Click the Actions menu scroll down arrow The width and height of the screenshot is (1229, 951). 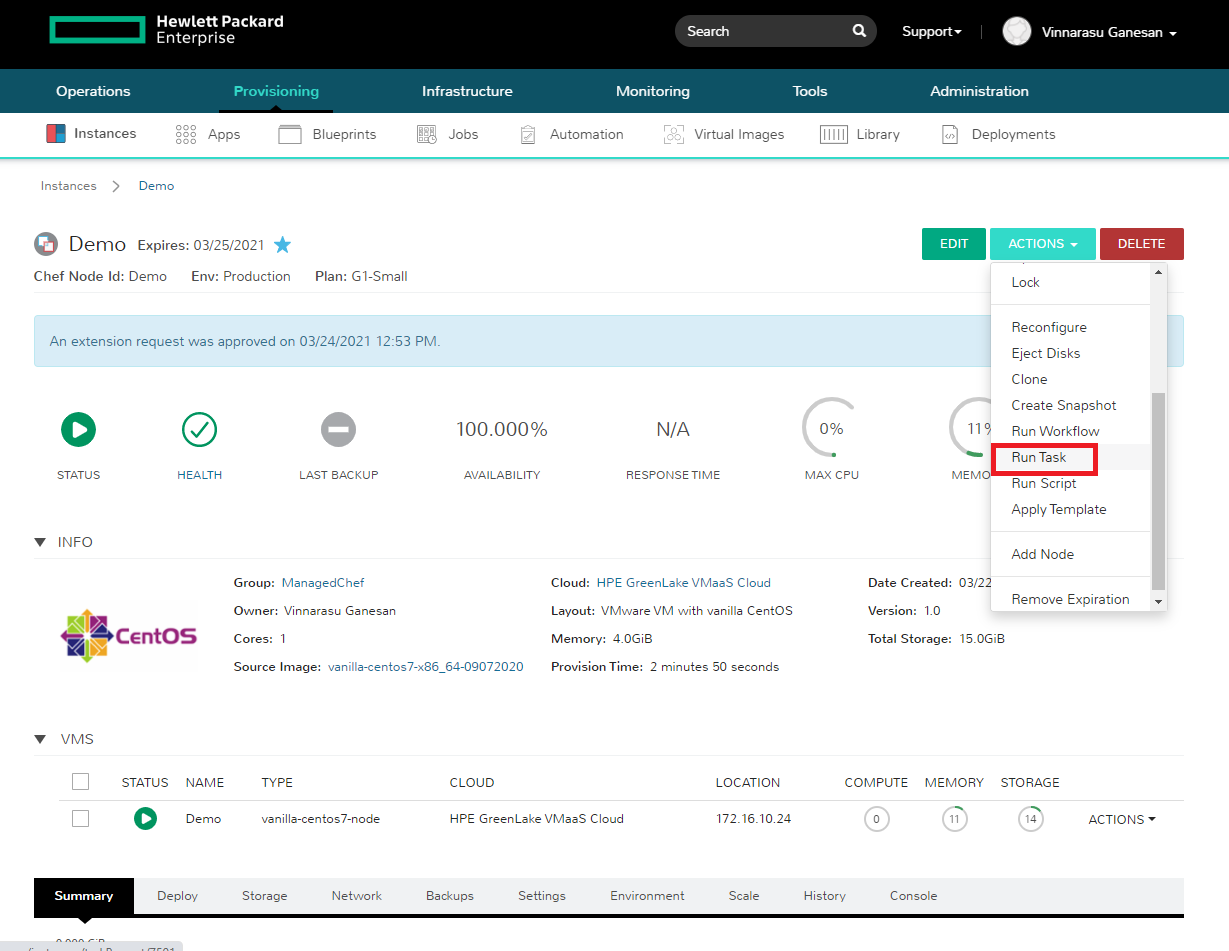tap(1159, 602)
